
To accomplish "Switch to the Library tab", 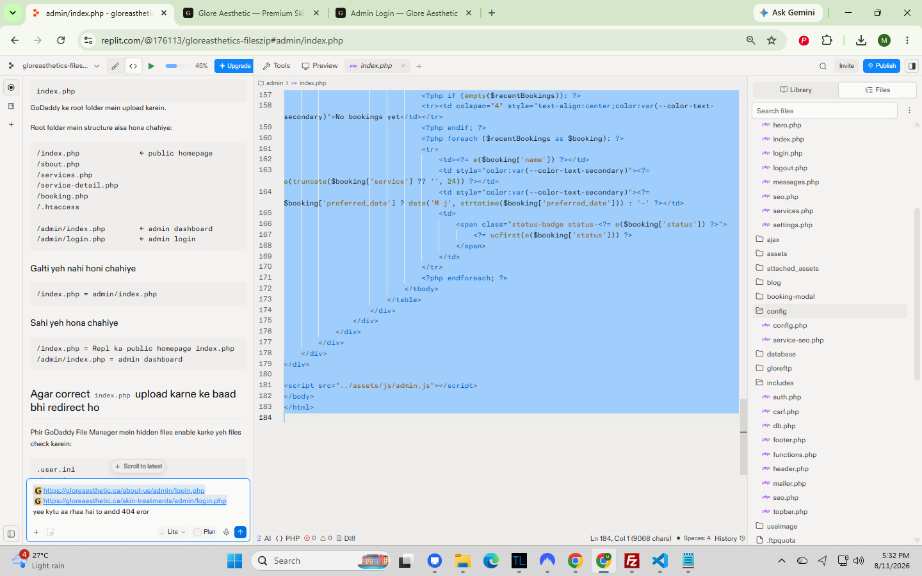I will pyautogui.click(x=796, y=90).
